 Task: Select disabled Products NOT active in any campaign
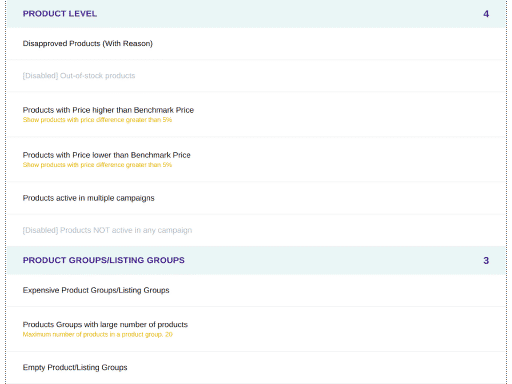point(256,230)
